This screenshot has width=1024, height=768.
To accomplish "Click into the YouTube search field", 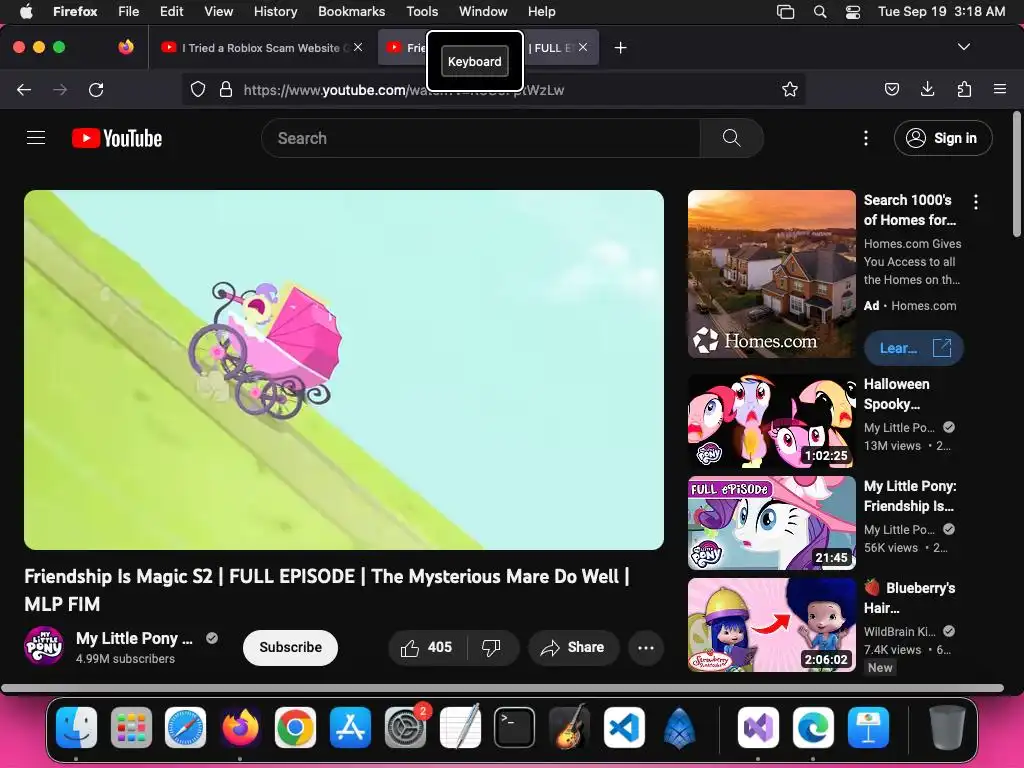I will [481, 138].
